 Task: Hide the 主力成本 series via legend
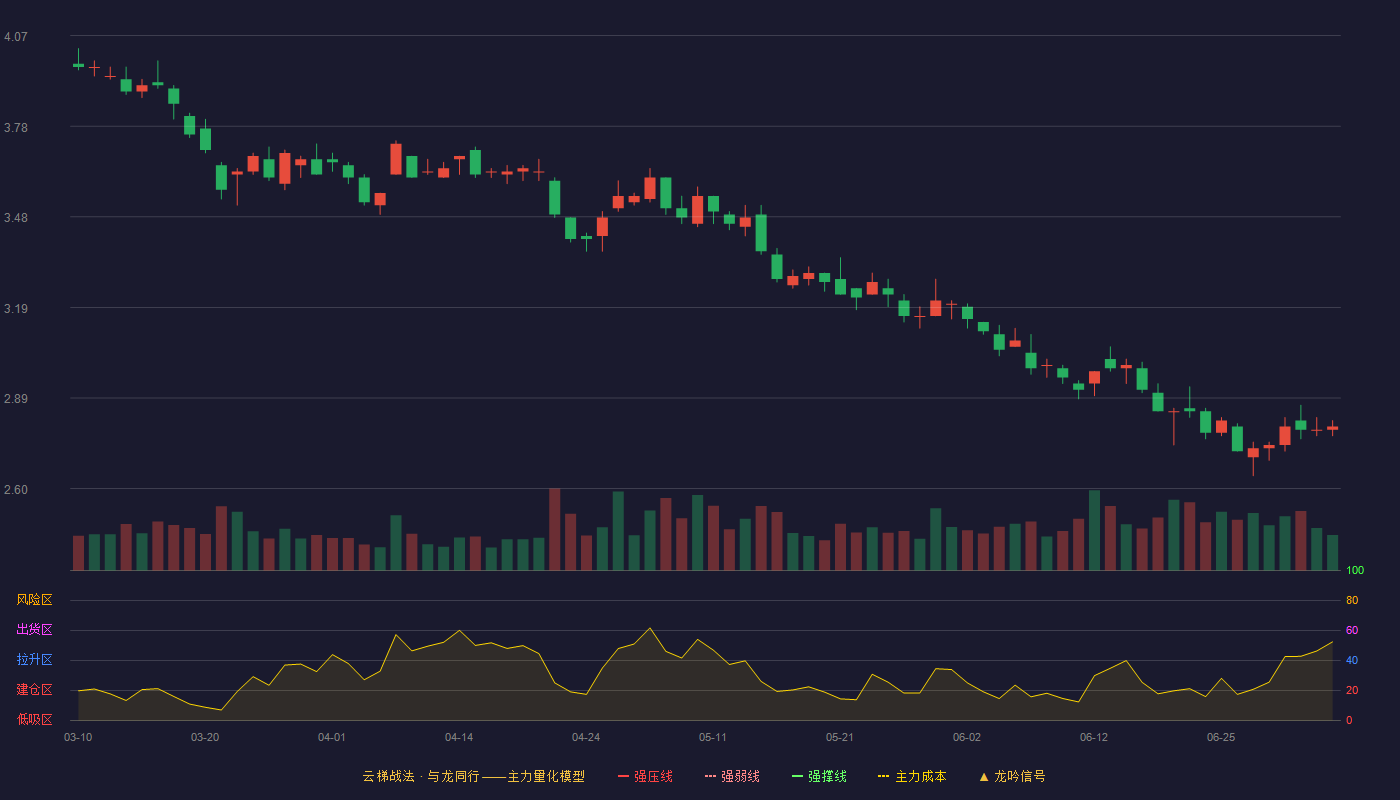pos(912,776)
